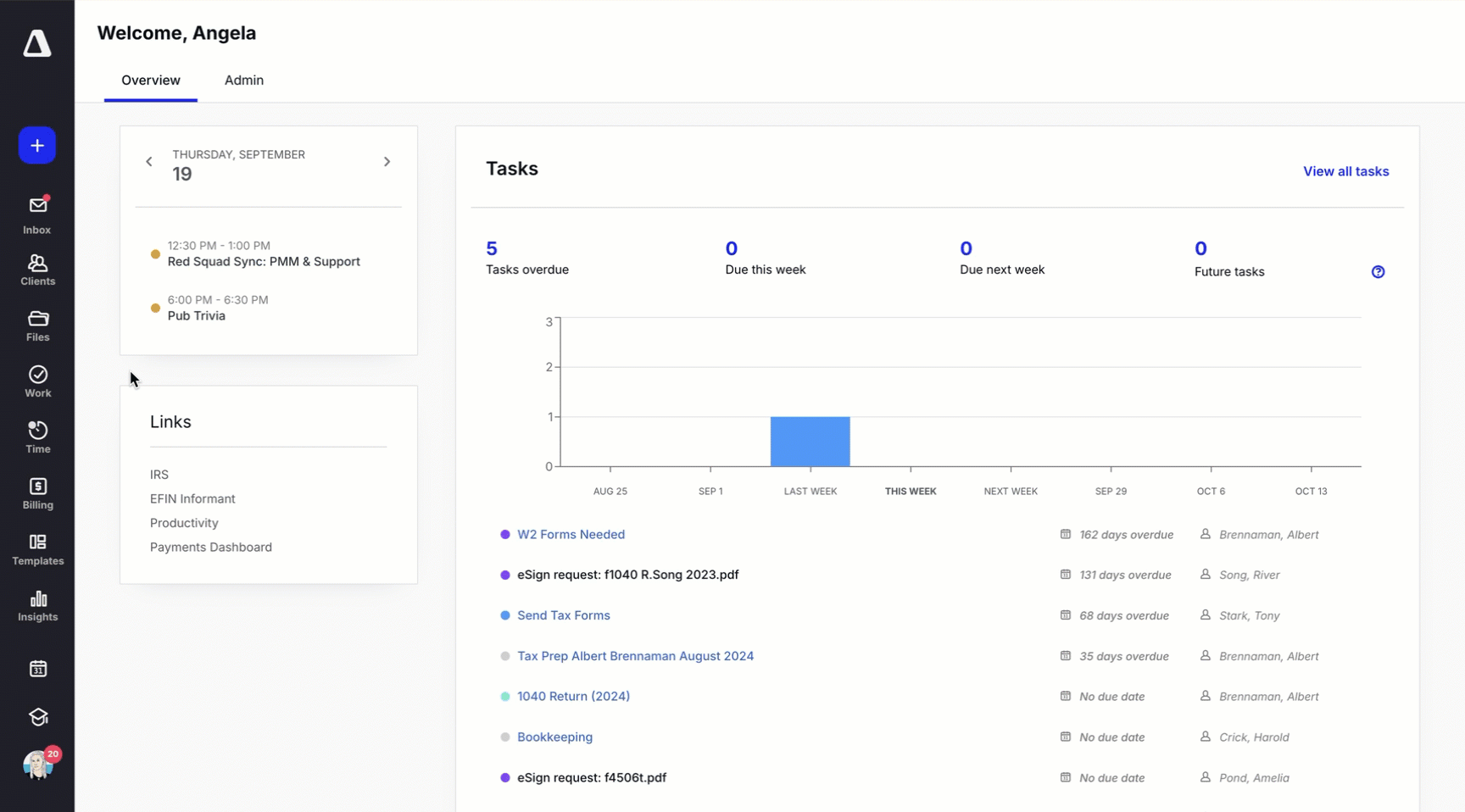The height and width of the screenshot is (812, 1465).
Task: Open the W2 Forms Needed task
Action: [571, 535]
